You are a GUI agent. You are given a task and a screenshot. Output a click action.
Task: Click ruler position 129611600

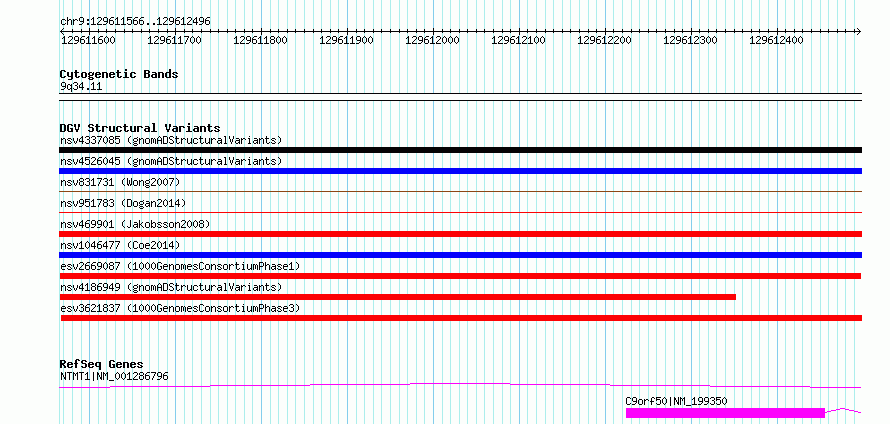pyautogui.click(x=88, y=40)
